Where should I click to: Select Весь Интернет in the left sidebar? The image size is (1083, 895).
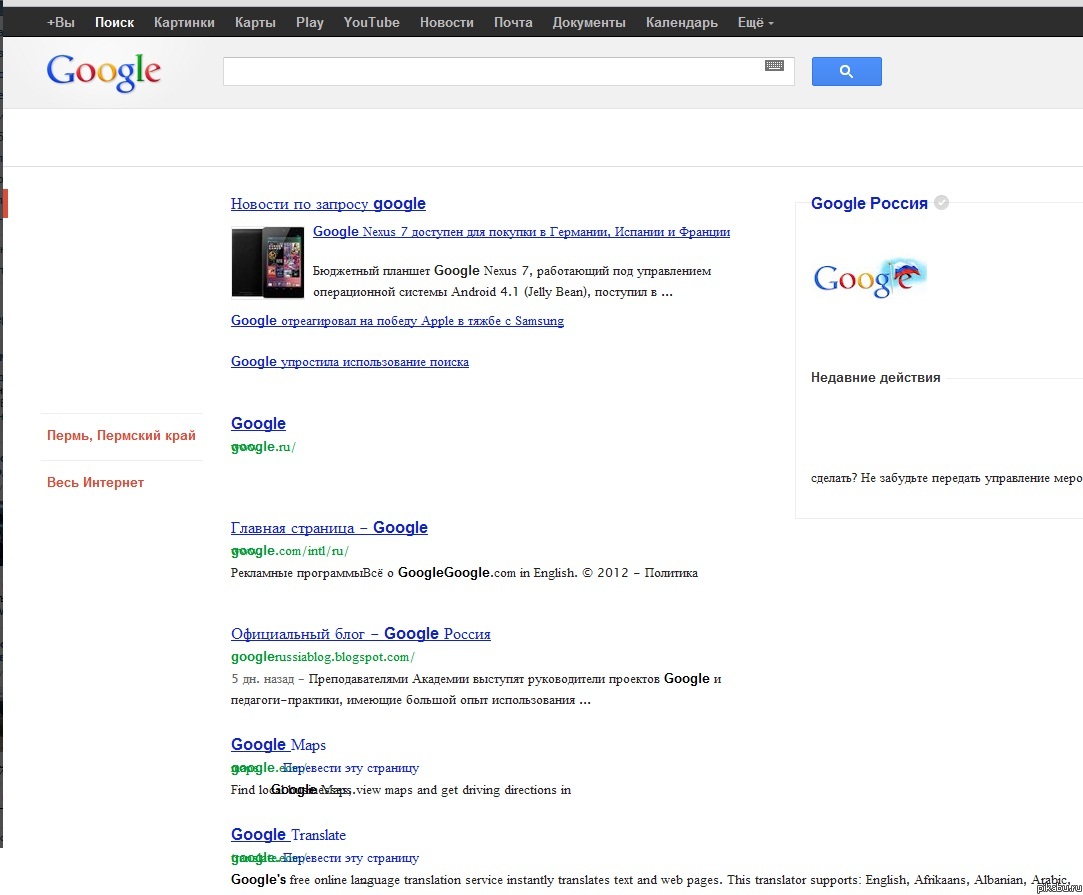coord(96,483)
